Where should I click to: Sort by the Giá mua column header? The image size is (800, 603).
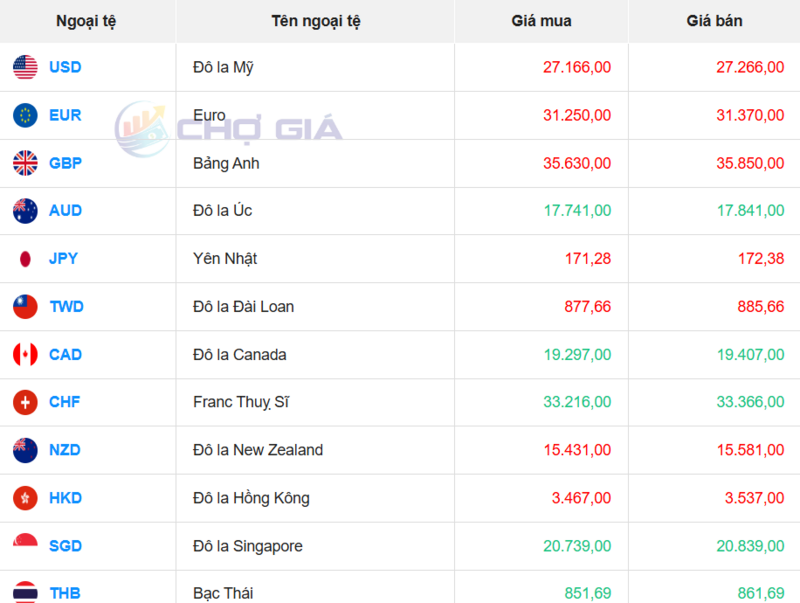[541, 21]
